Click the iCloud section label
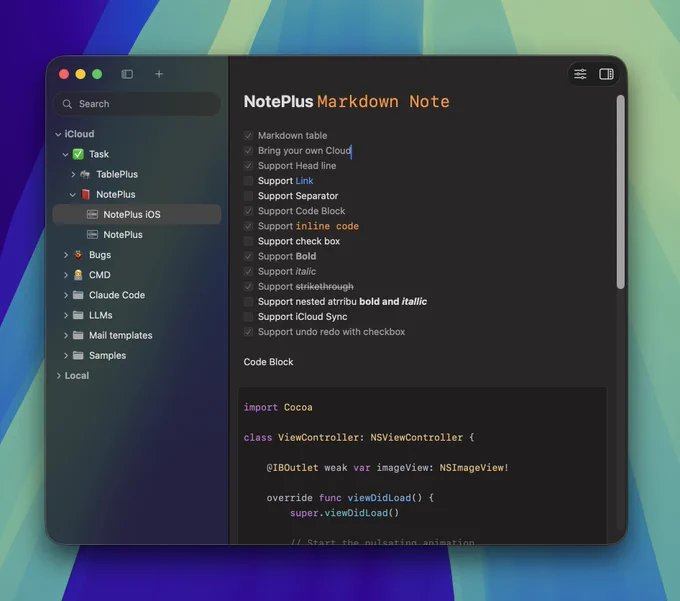The image size is (680, 601). pyautogui.click(x=79, y=134)
